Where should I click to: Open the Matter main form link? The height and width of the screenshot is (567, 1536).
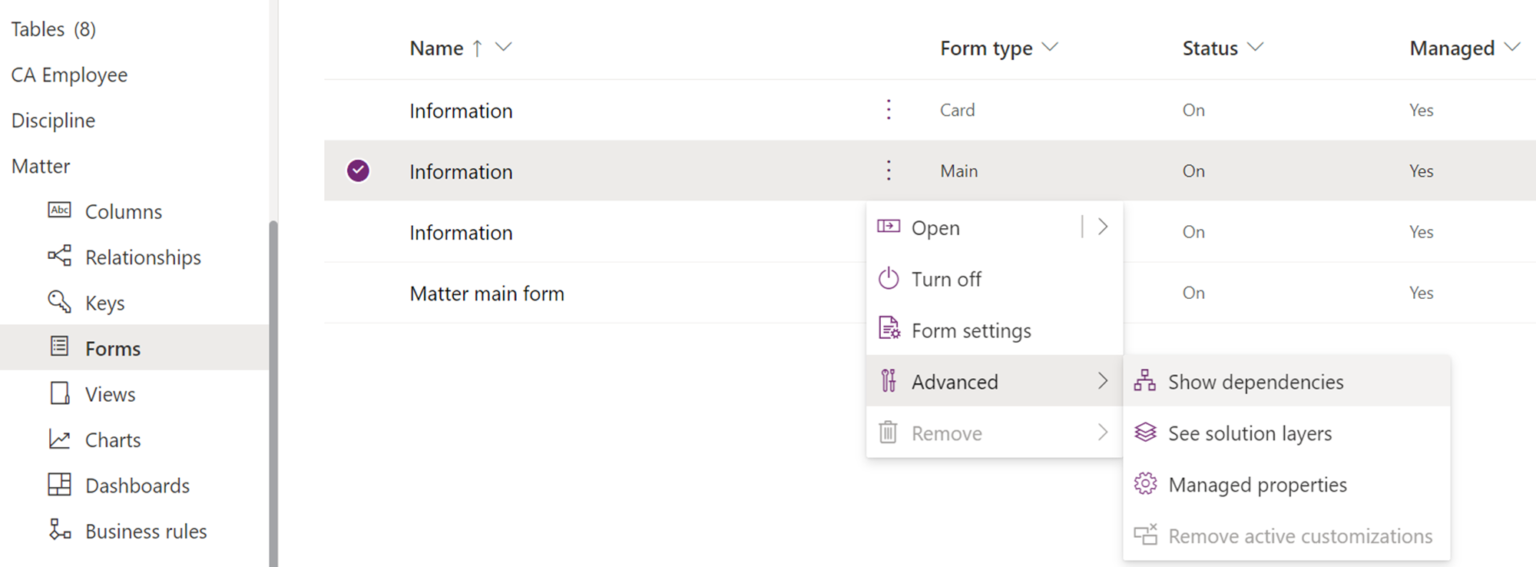coord(487,294)
